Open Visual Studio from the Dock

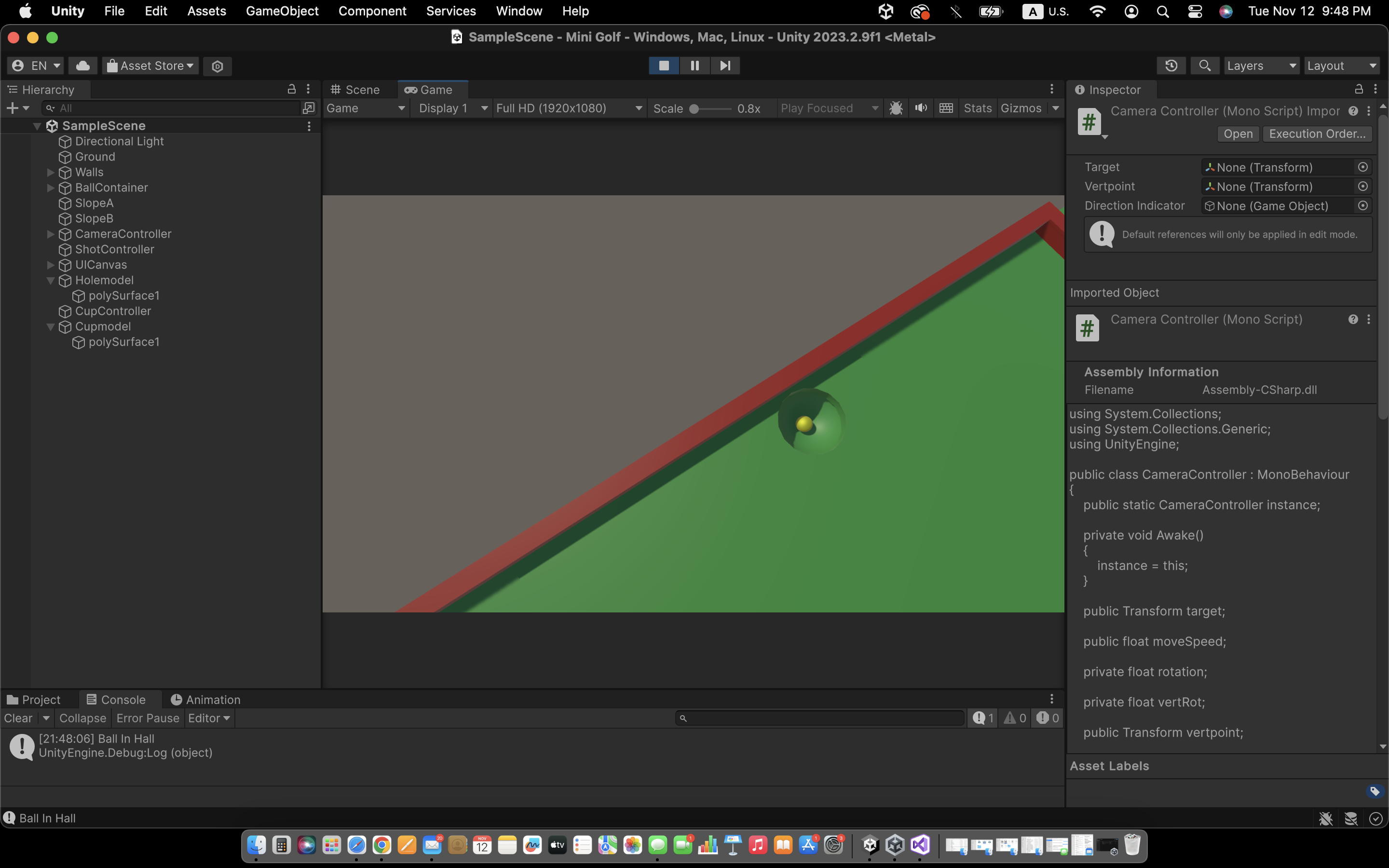click(x=920, y=844)
